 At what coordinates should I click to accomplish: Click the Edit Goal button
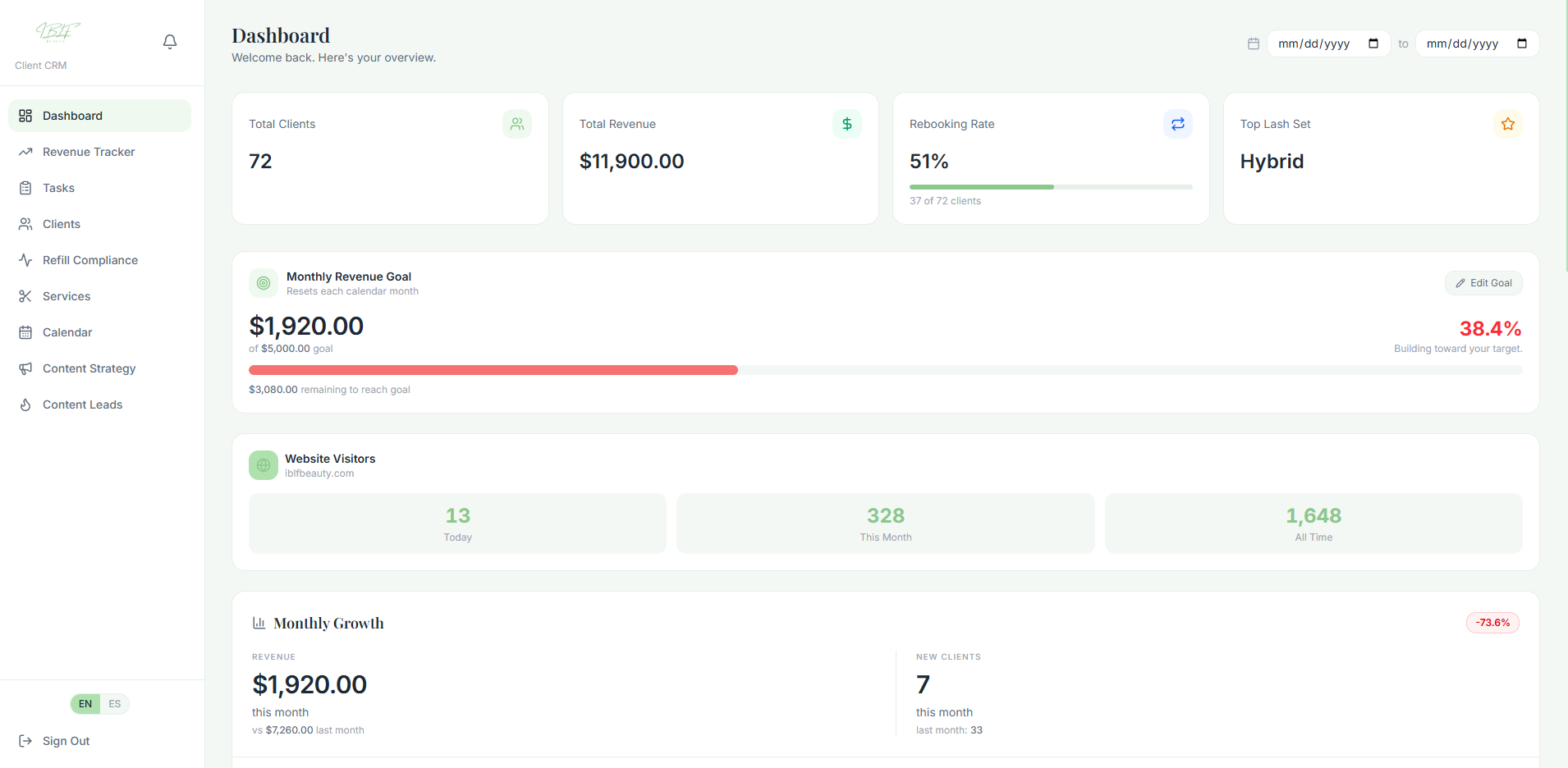[x=1483, y=283]
